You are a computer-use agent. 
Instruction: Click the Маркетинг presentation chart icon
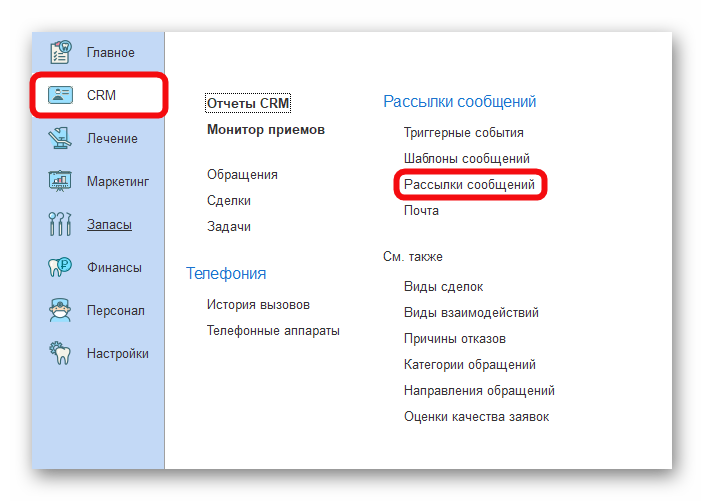coord(60,181)
